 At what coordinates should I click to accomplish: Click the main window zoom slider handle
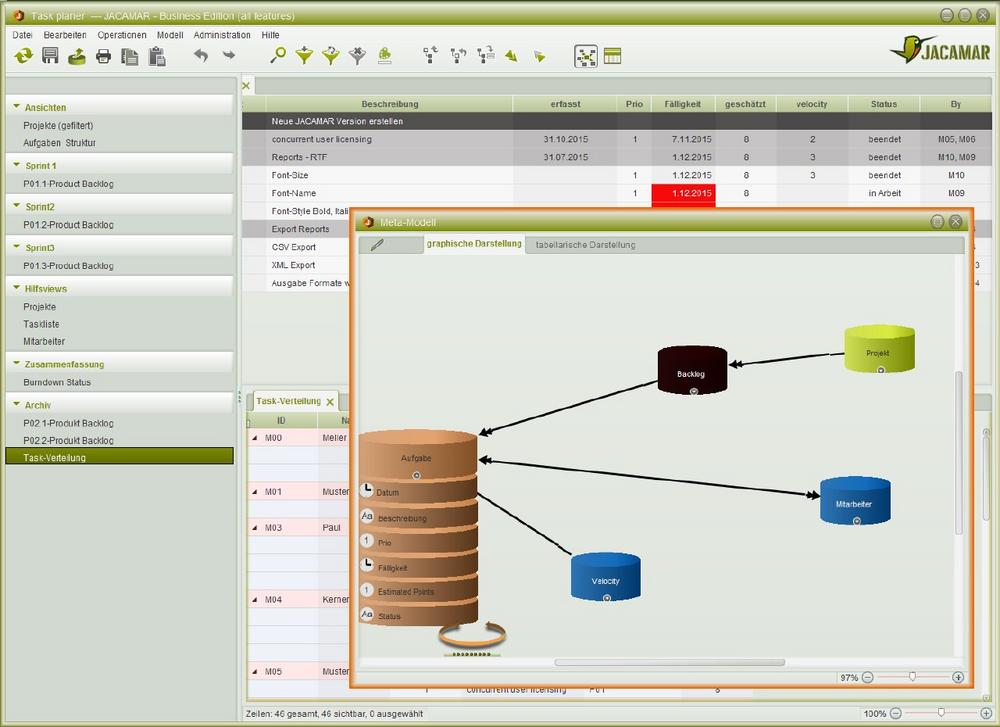941,713
